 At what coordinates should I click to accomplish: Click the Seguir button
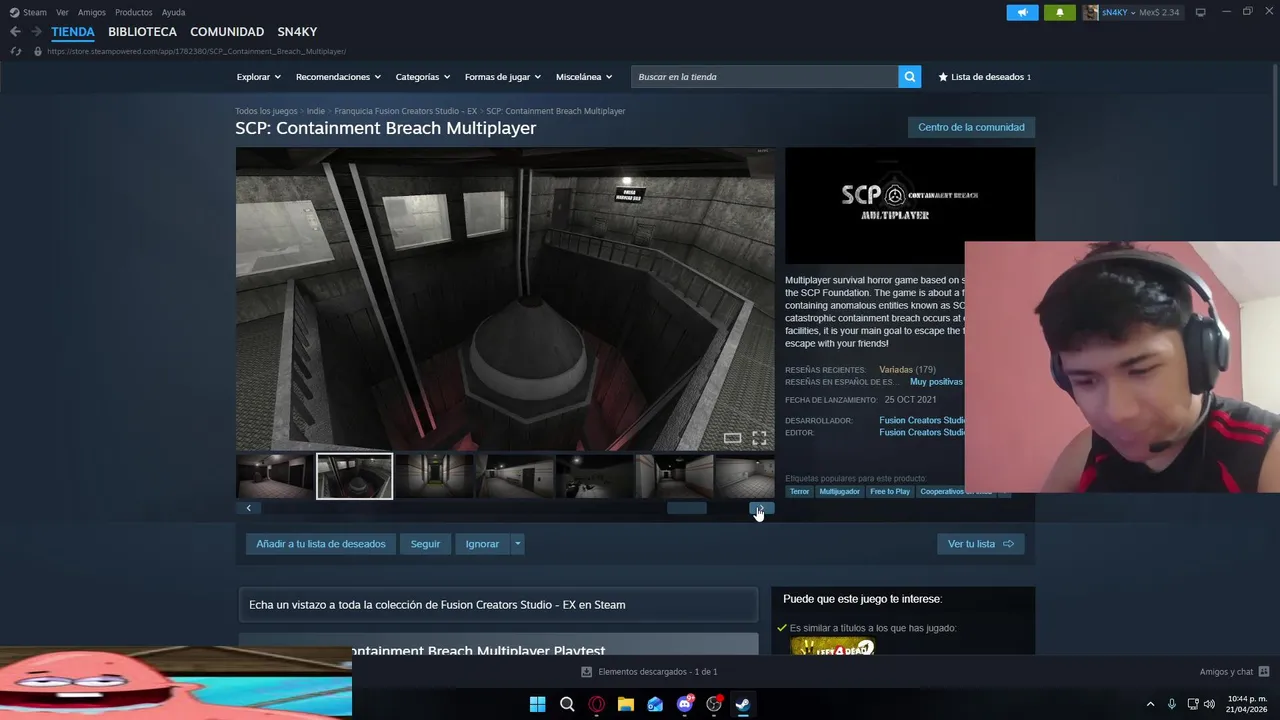click(425, 544)
